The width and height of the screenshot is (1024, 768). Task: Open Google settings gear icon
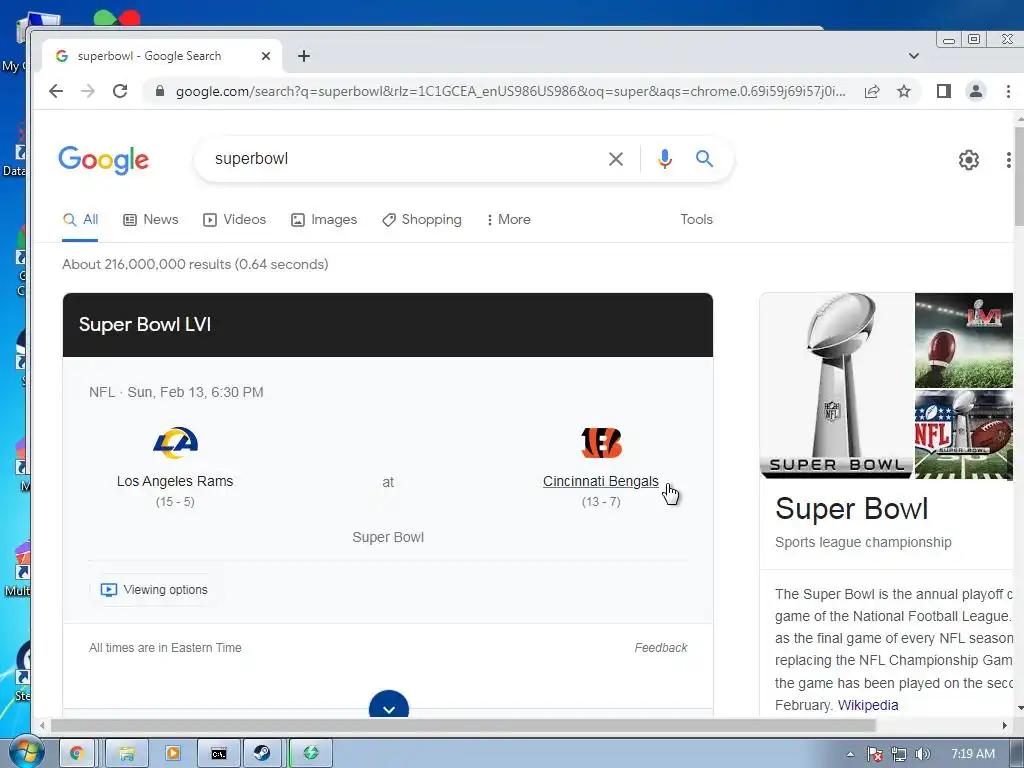point(968,159)
